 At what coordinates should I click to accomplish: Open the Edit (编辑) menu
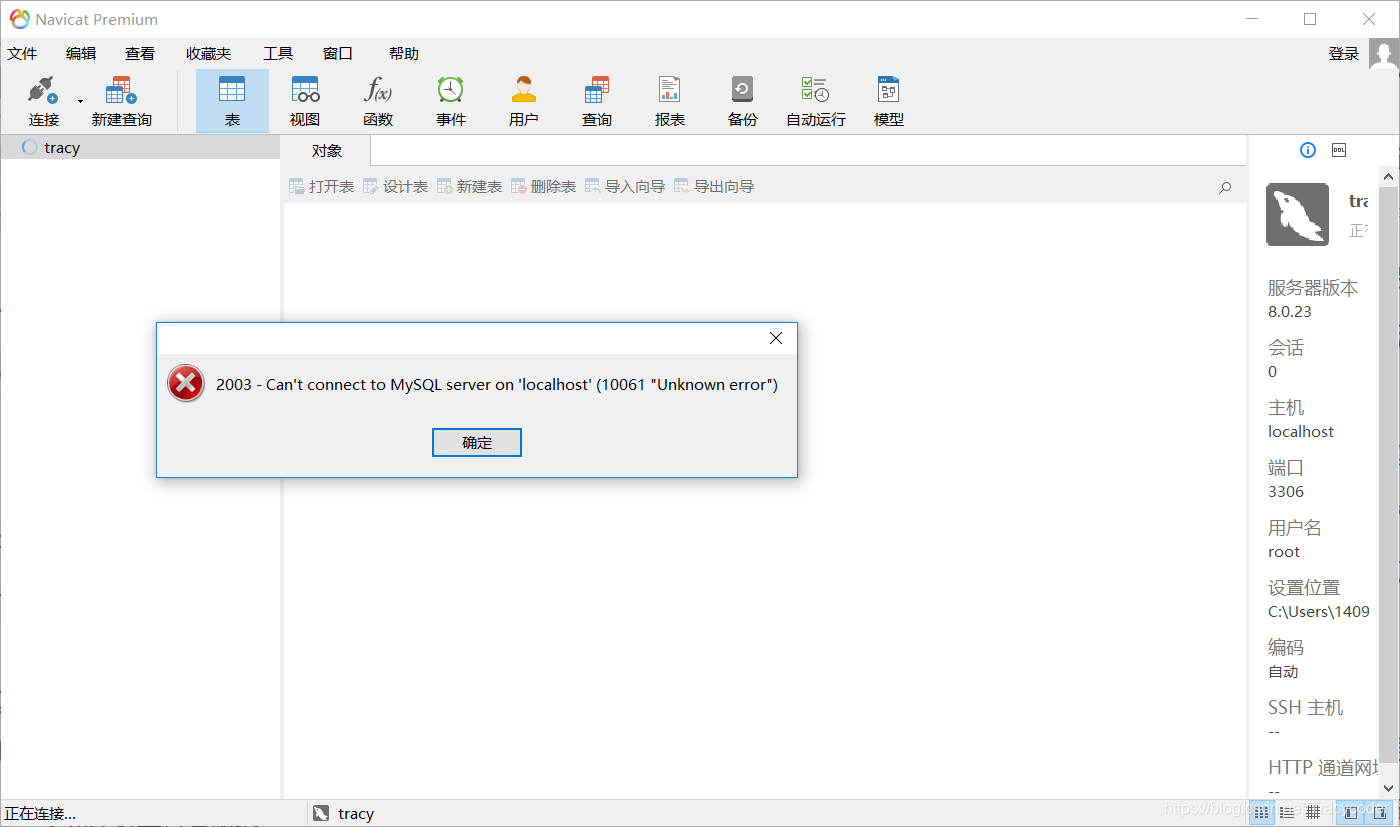[x=81, y=54]
